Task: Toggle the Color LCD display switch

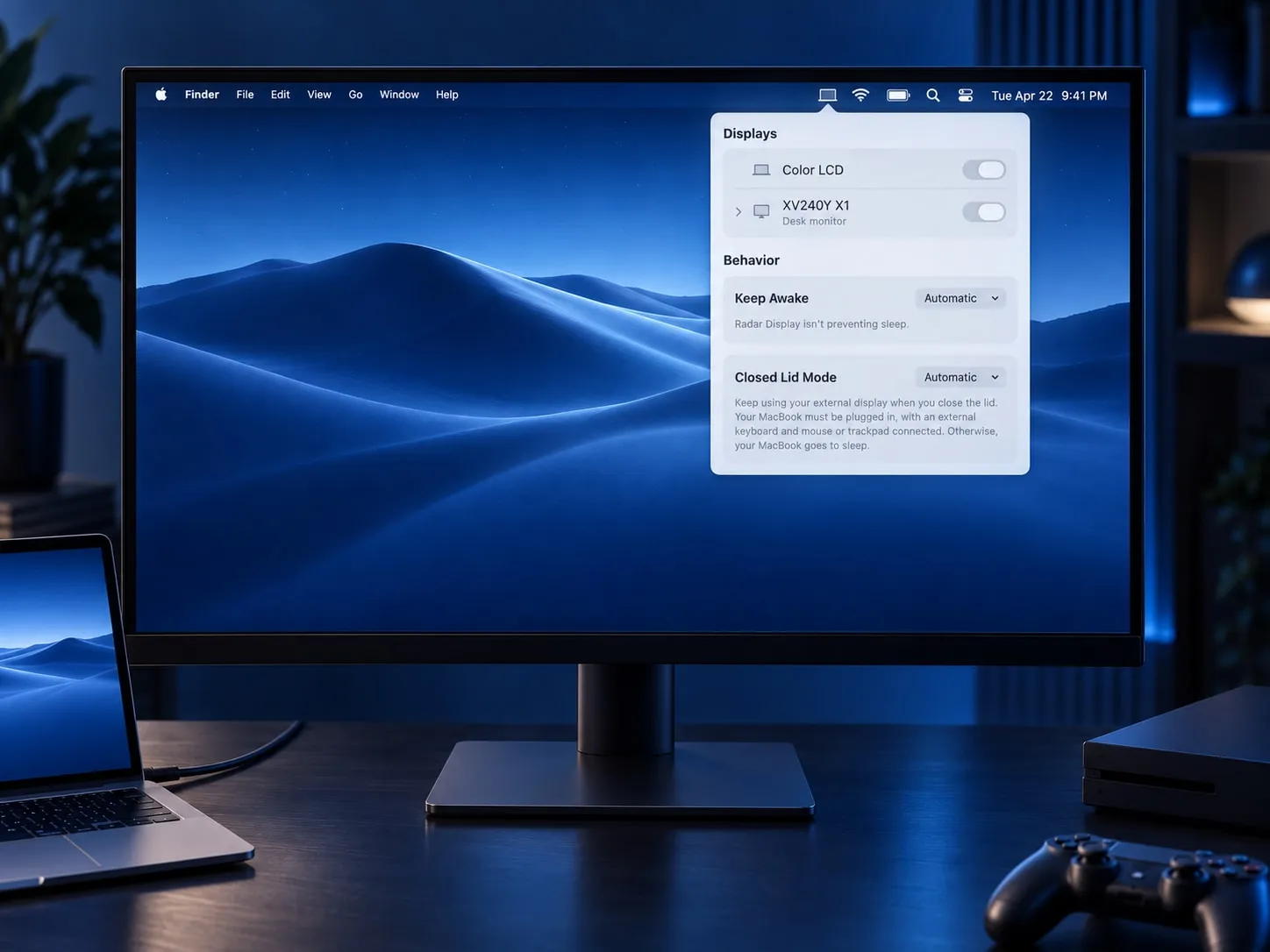Action: [x=984, y=170]
